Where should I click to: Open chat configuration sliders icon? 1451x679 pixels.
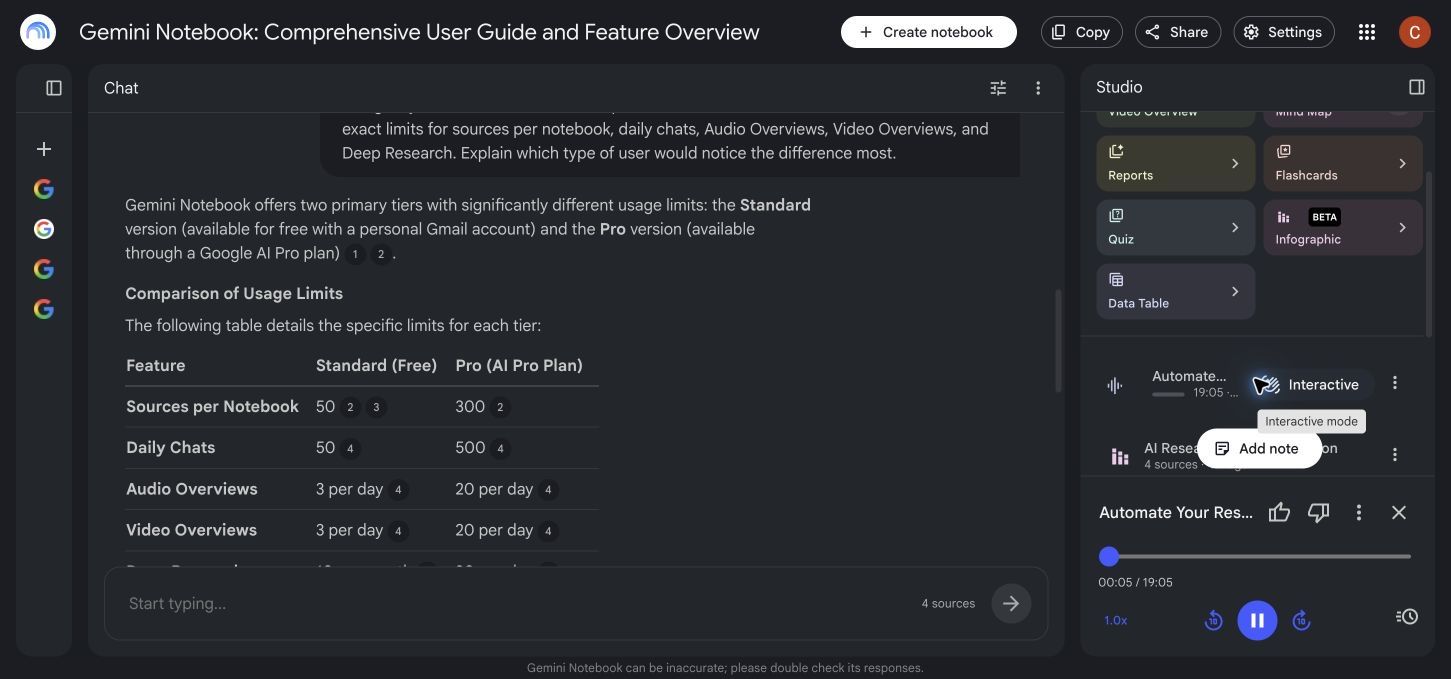(x=998, y=88)
